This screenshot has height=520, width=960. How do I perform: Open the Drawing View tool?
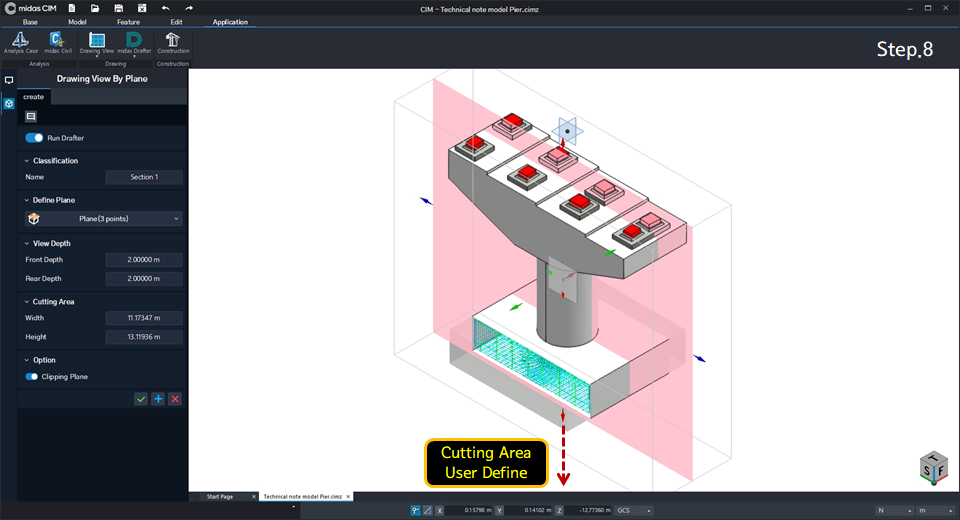(x=97, y=43)
